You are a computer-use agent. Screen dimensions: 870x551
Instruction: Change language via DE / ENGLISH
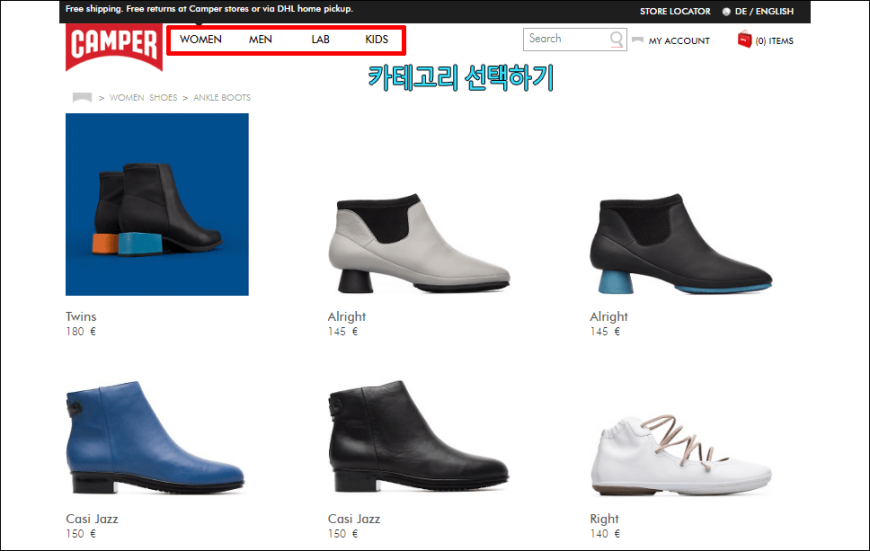click(764, 11)
